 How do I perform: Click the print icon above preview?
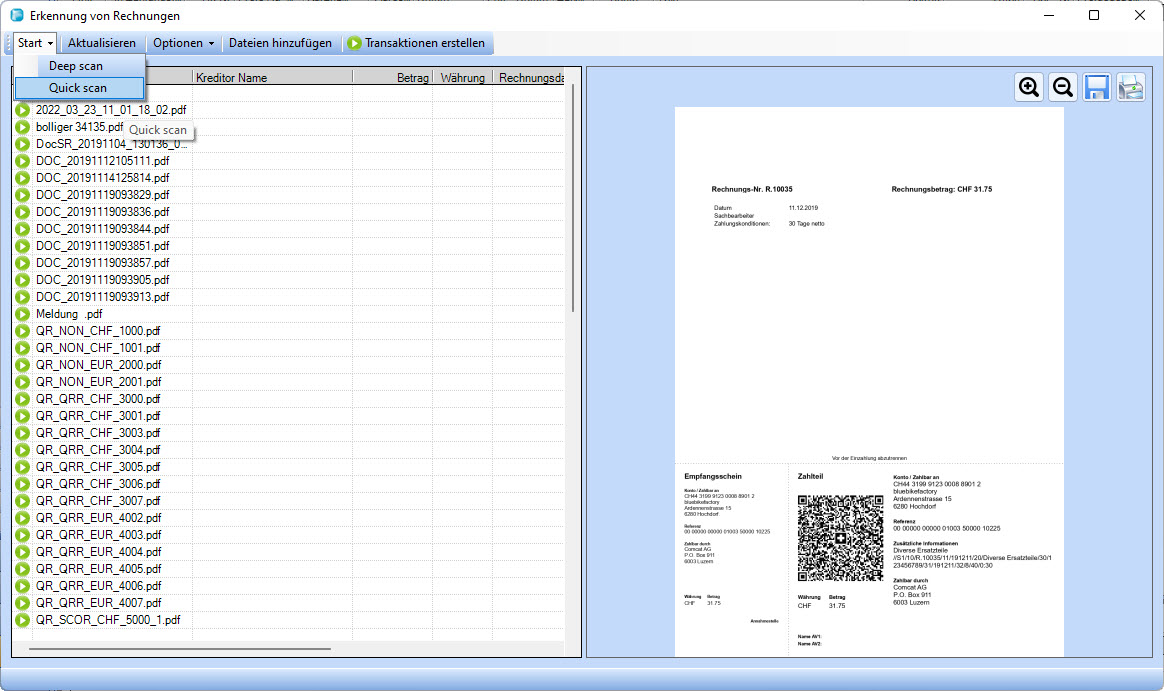(1131, 87)
